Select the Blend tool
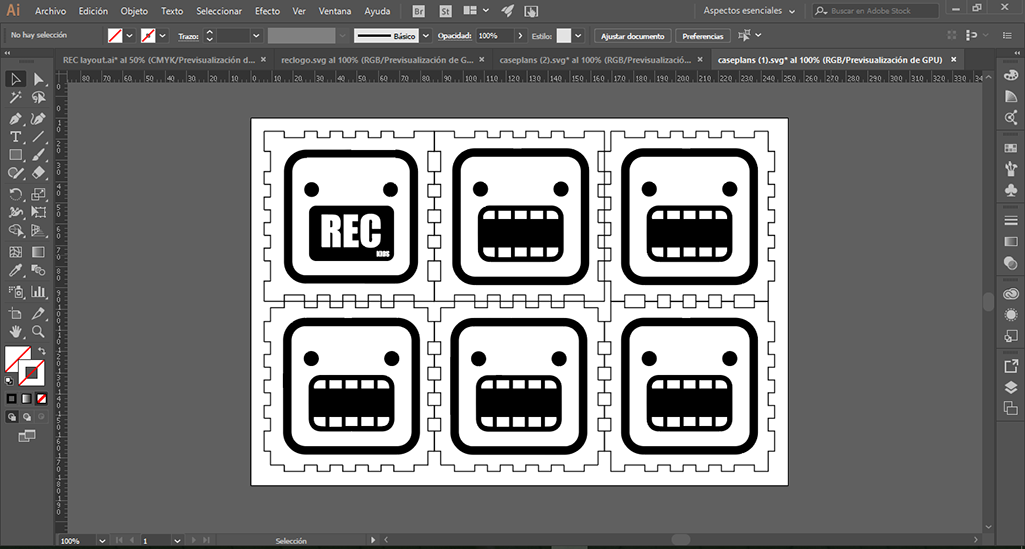Image resolution: width=1025 pixels, height=549 pixels. point(39,270)
